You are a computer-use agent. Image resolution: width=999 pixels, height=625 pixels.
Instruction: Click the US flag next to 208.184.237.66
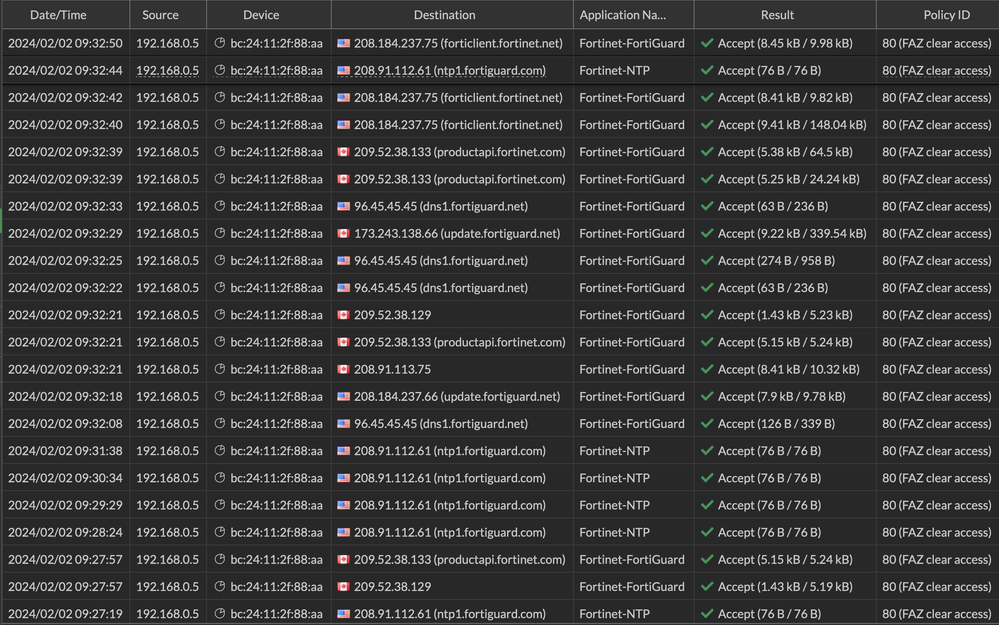[x=343, y=396]
